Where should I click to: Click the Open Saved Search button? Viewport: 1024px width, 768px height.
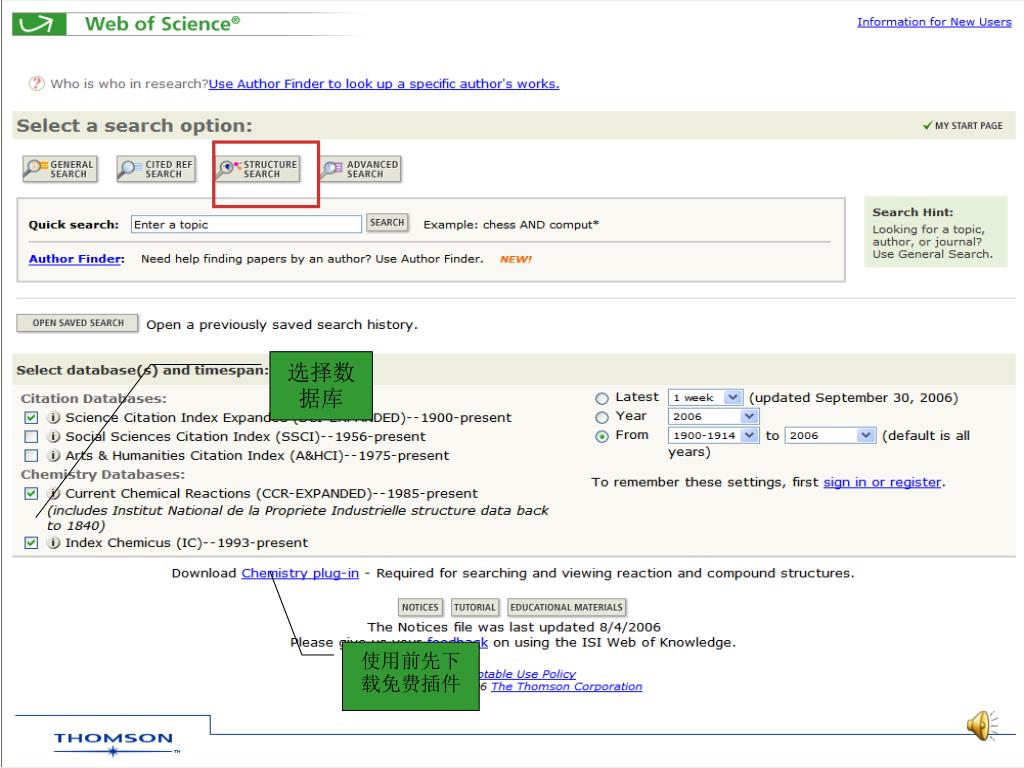78,323
